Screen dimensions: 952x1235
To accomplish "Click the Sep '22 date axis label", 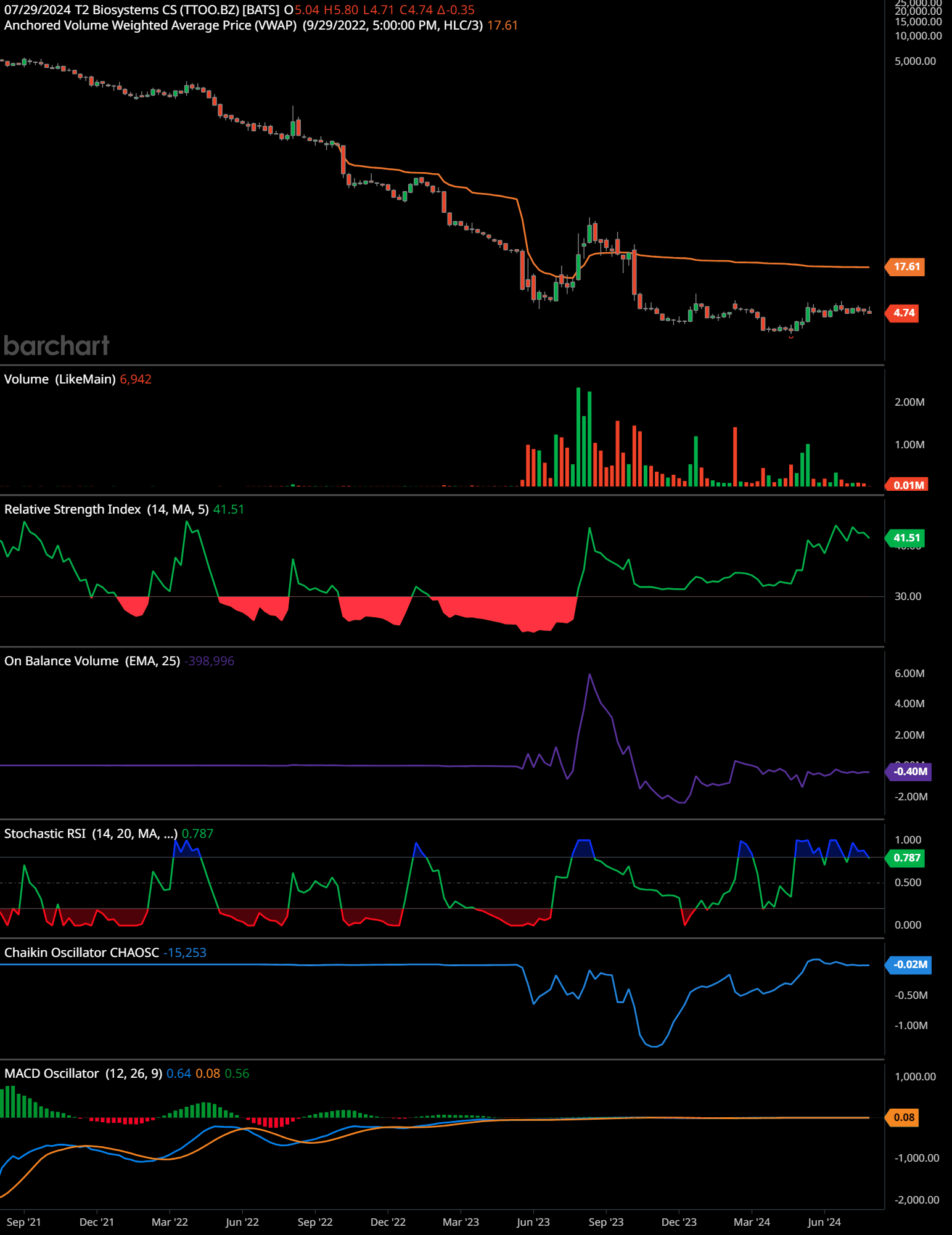I will coord(315,1222).
